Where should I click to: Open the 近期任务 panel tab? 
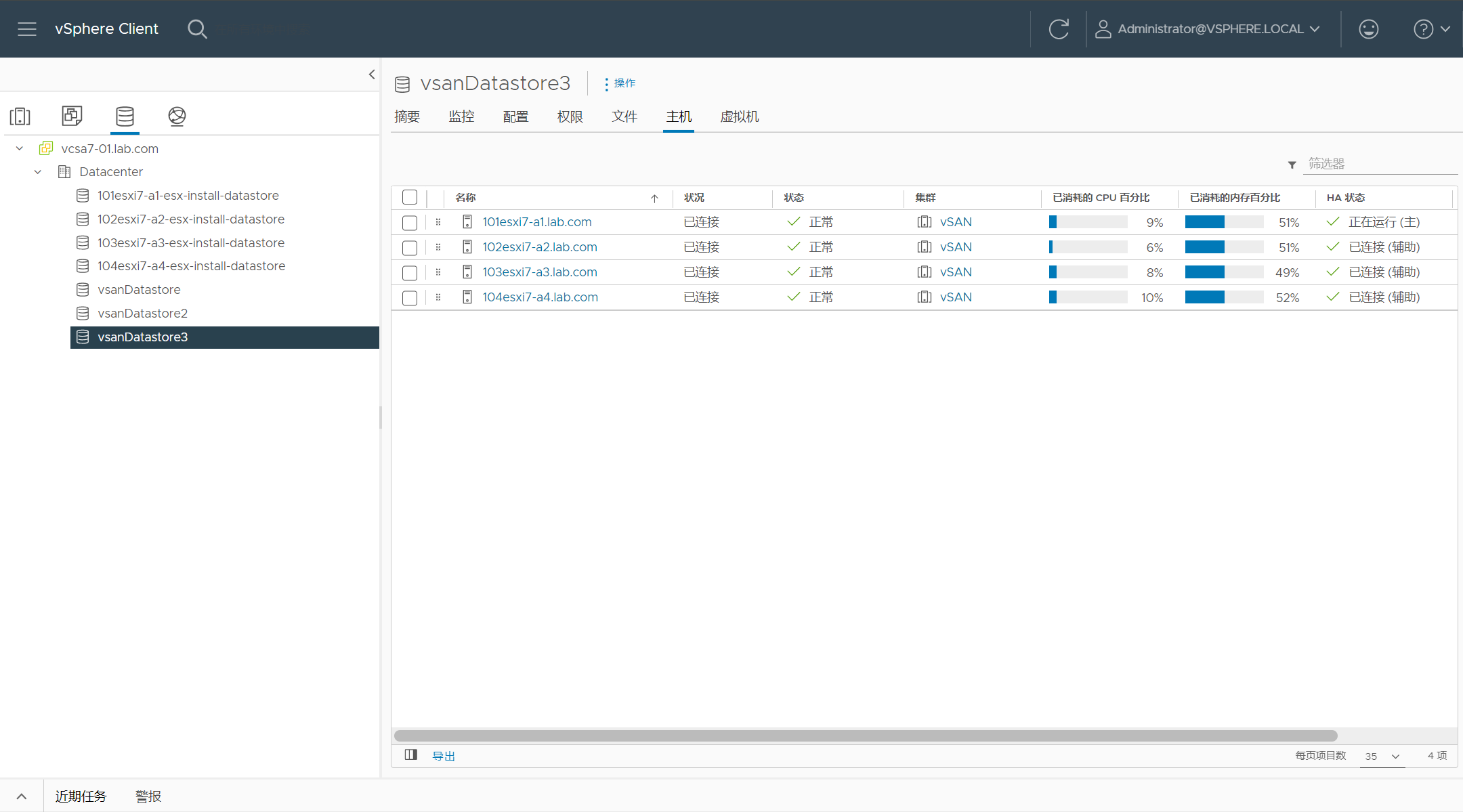click(81, 796)
